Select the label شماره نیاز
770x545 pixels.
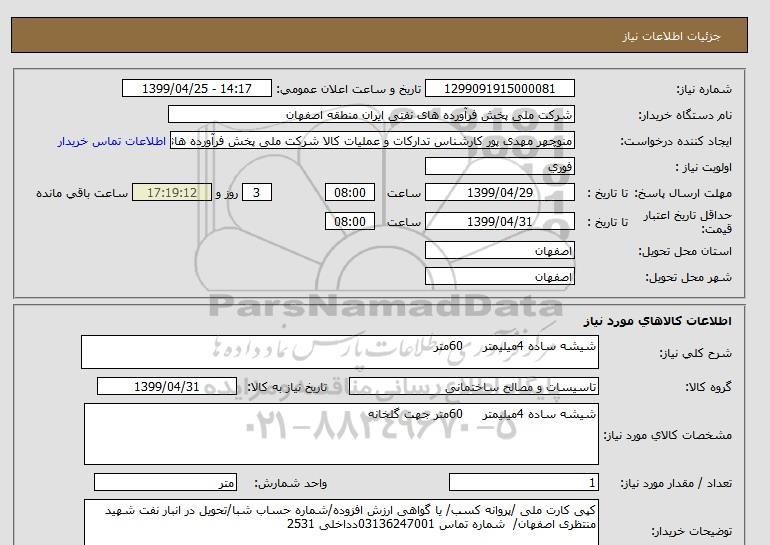704,89
